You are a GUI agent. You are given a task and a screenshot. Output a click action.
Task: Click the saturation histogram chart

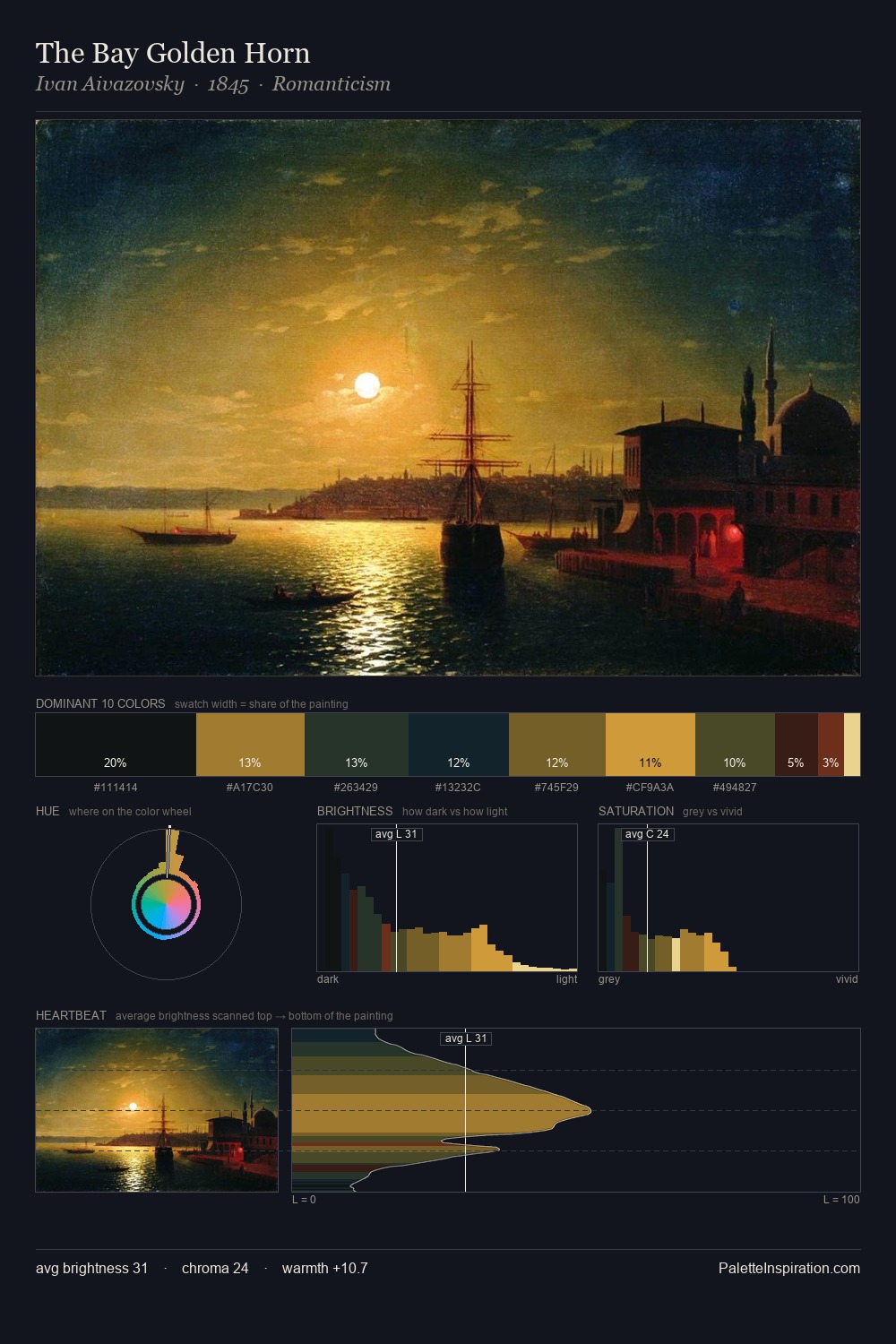pos(728,898)
